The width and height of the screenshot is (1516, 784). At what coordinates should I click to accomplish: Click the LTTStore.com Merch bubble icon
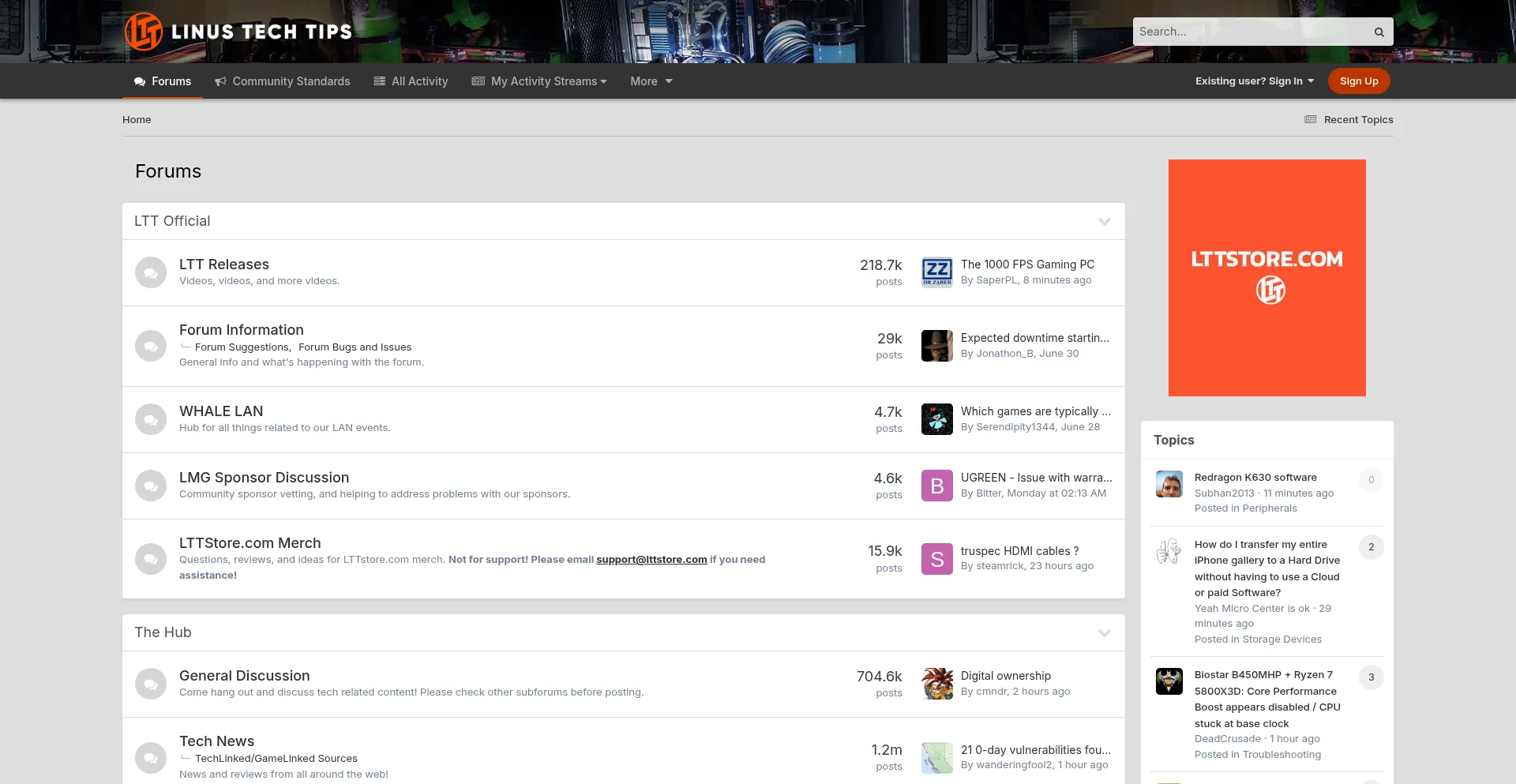pos(151,559)
